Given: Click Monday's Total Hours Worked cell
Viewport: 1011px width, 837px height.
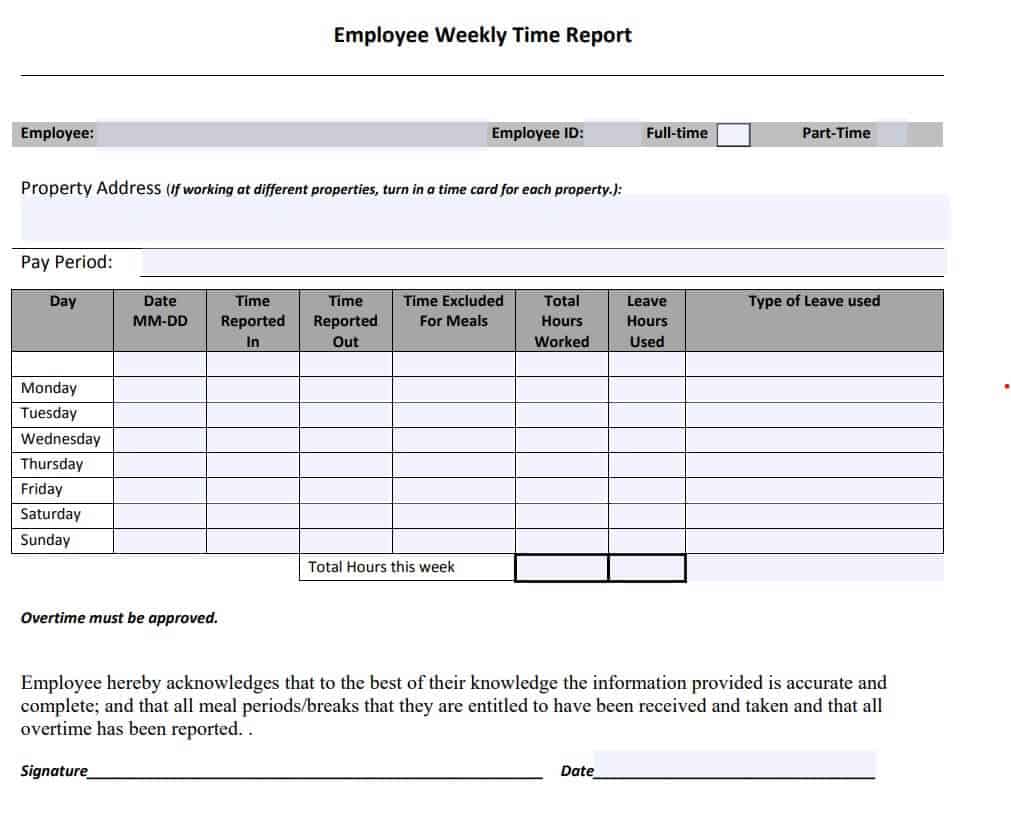Looking at the screenshot, I should click(x=562, y=389).
